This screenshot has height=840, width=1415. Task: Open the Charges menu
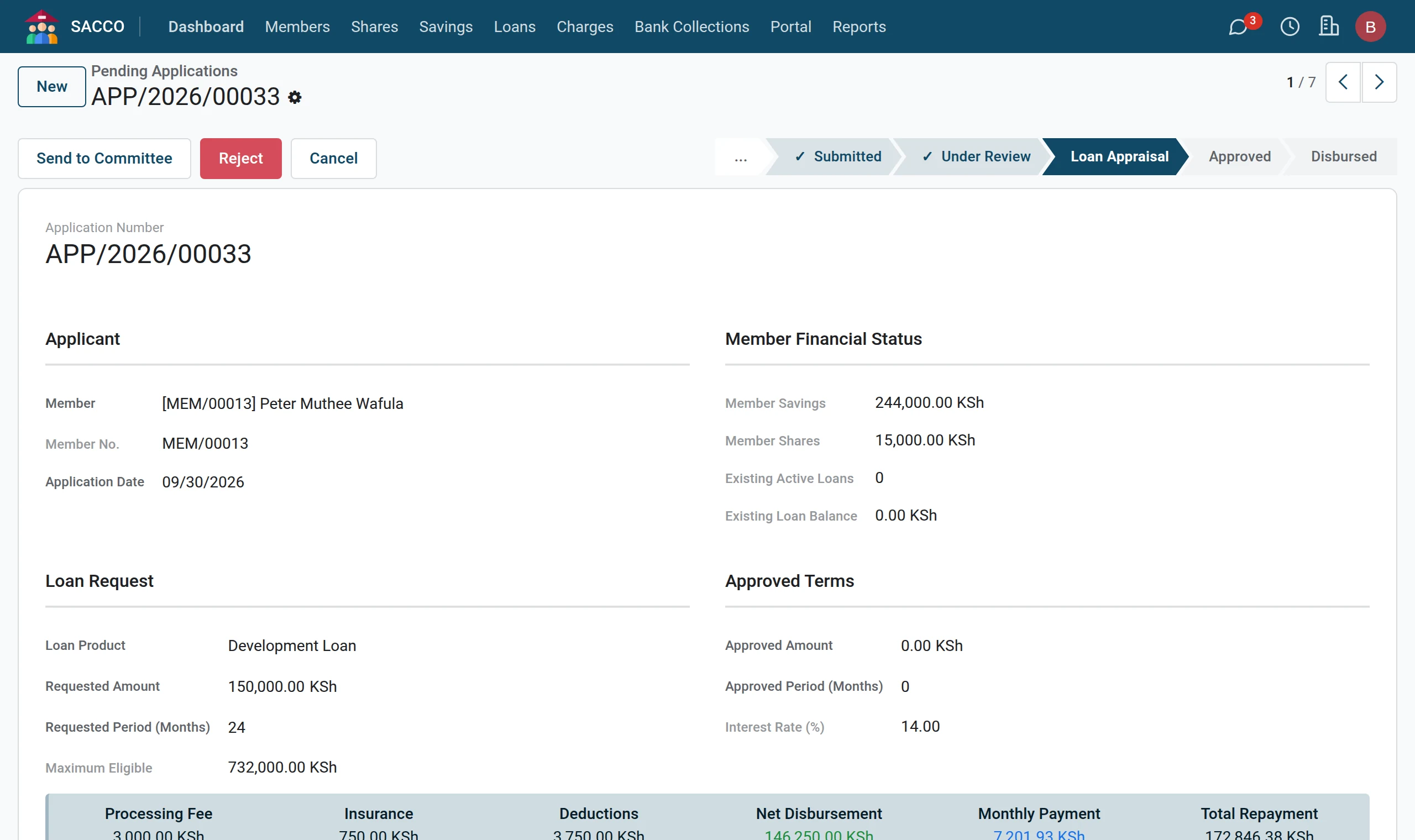[585, 27]
